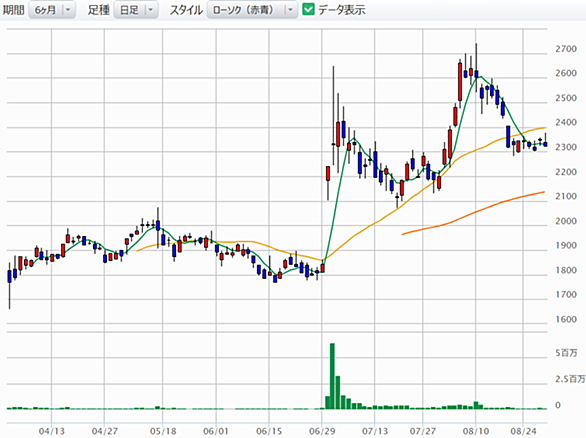This screenshot has width=586, height=438.
Task: Select the 04/13 date label
Action: coord(52,431)
